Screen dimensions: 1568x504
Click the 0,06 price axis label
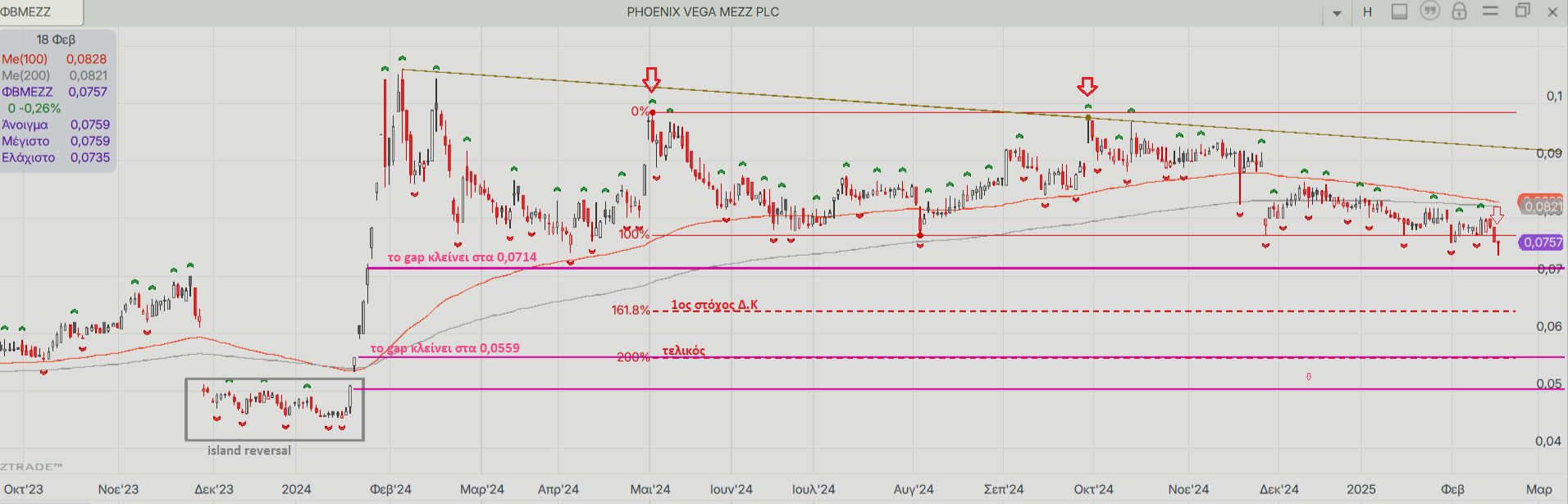(x=1549, y=326)
